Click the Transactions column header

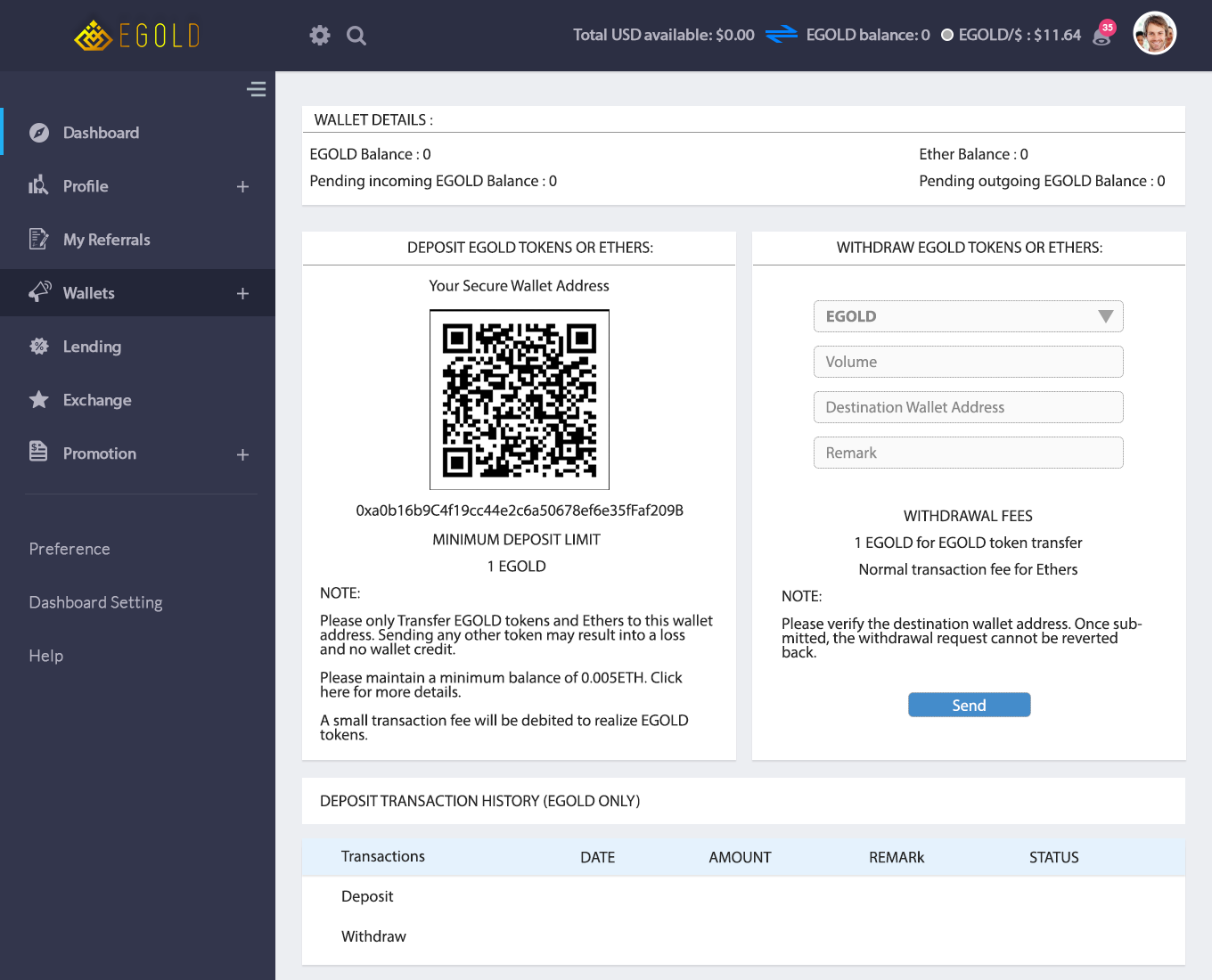(383, 856)
